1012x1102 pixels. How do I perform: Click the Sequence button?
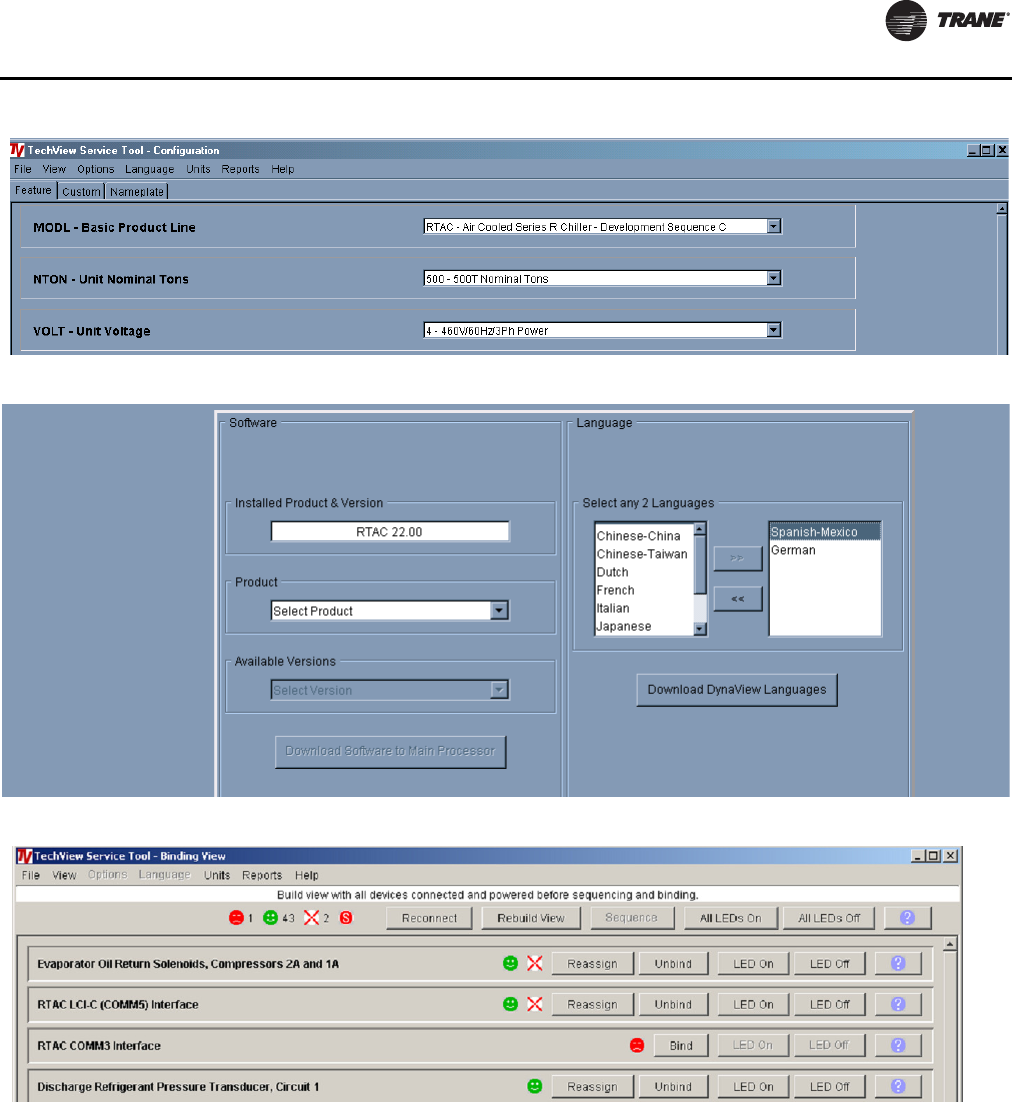coord(632,919)
